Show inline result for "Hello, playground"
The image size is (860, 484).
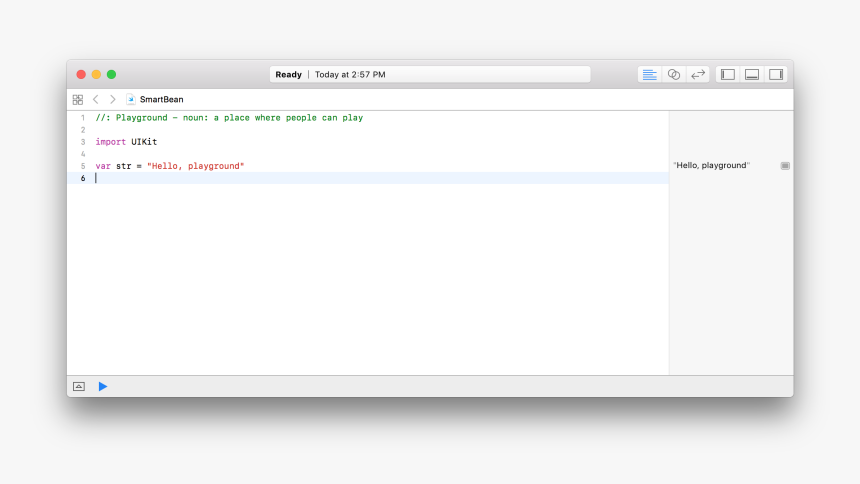click(785, 166)
